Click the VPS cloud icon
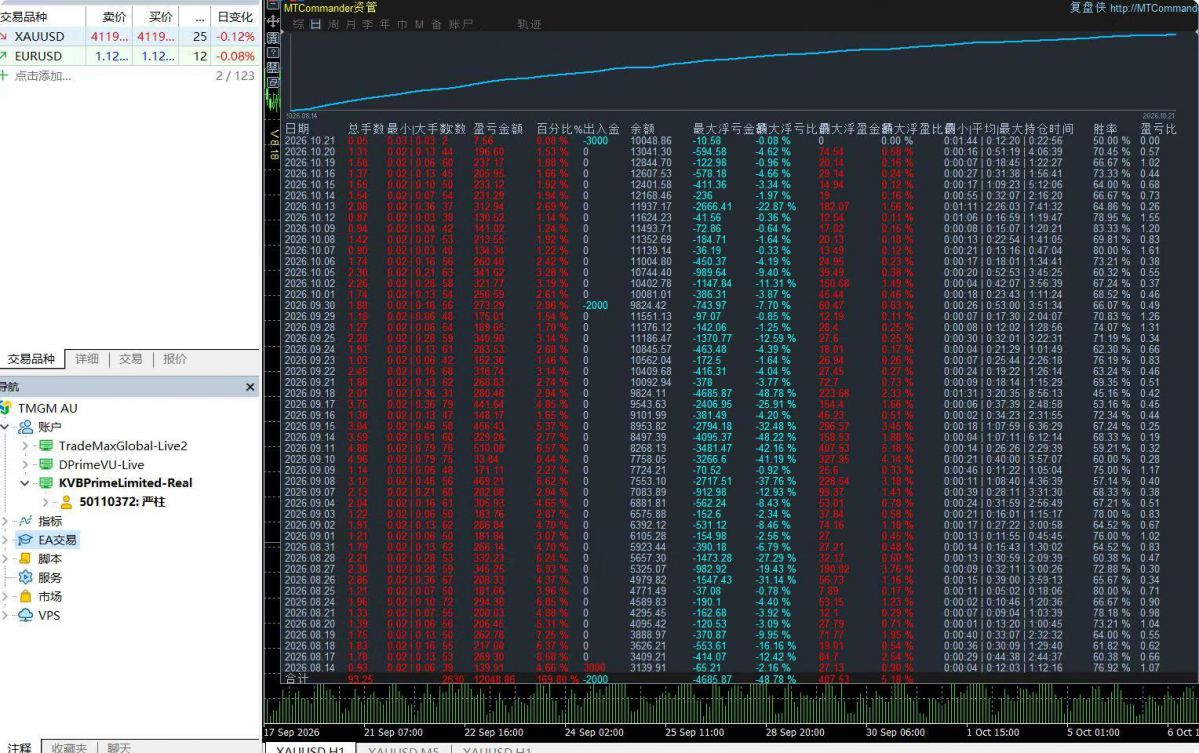Image resolution: width=1199 pixels, height=753 pixels. (x=25, y=615)
